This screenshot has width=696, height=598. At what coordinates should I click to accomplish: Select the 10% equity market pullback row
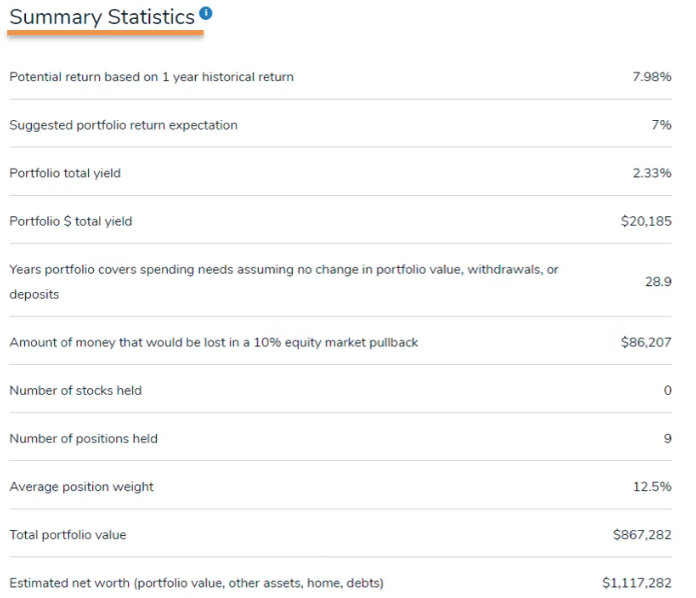(x=213, y=342)
